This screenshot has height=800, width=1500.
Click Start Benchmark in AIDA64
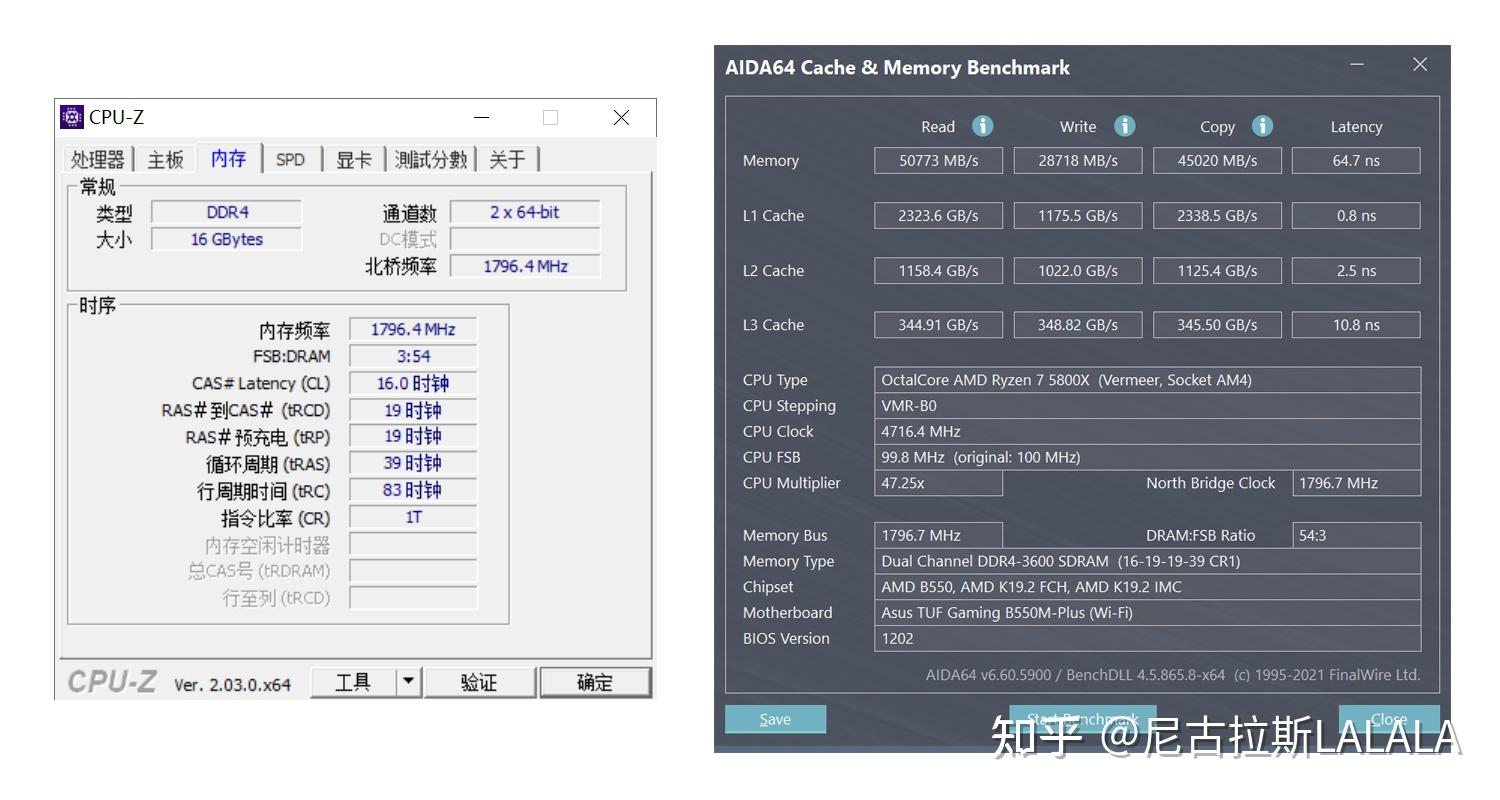[1082, 718]
